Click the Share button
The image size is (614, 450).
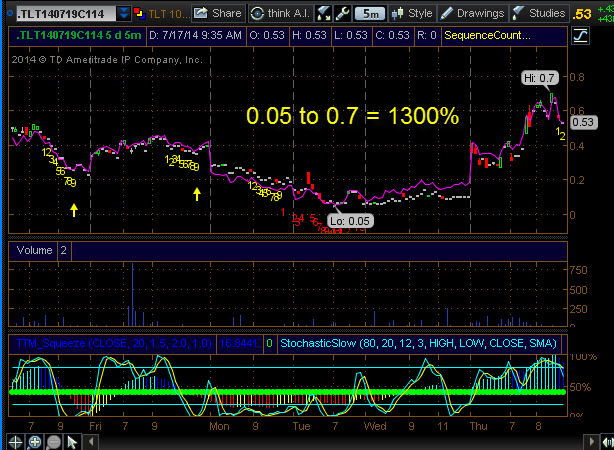point(217,13)
